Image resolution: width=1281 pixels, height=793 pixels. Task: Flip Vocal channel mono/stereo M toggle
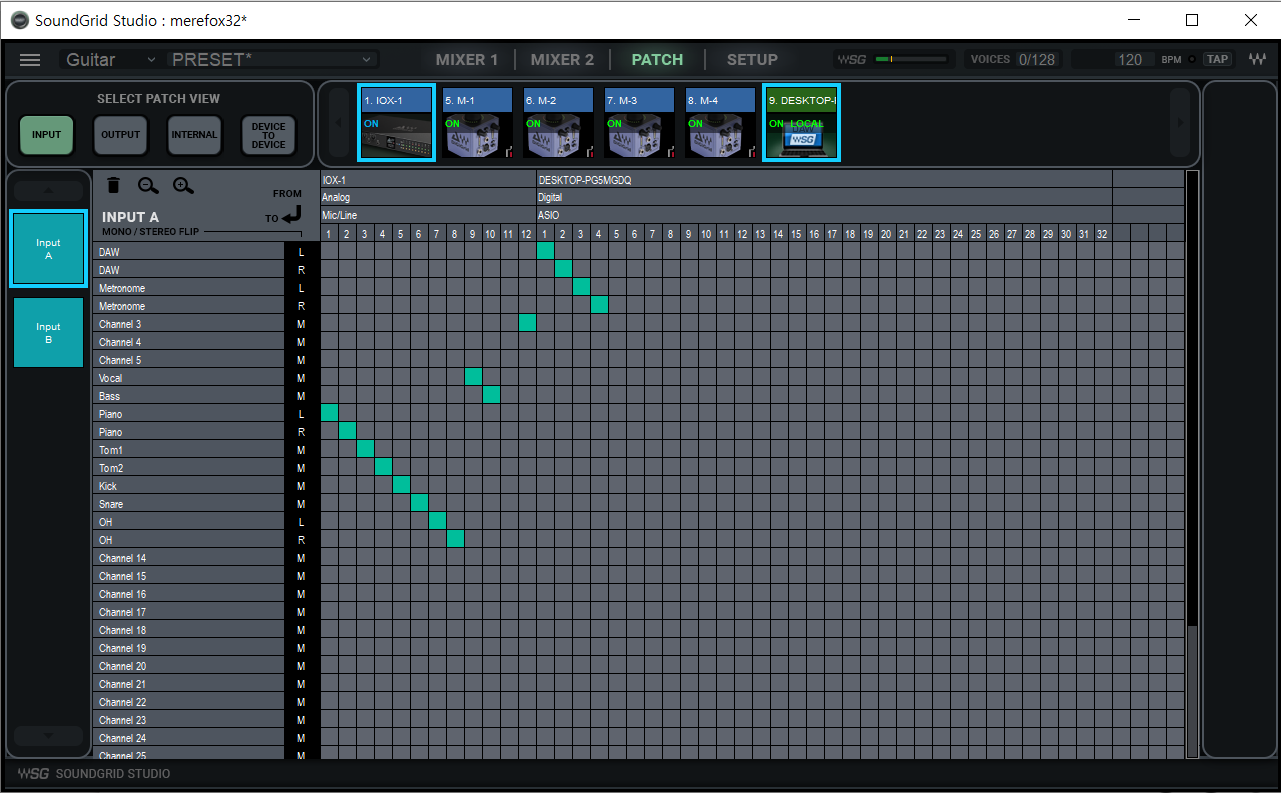(x=301, y=378)
